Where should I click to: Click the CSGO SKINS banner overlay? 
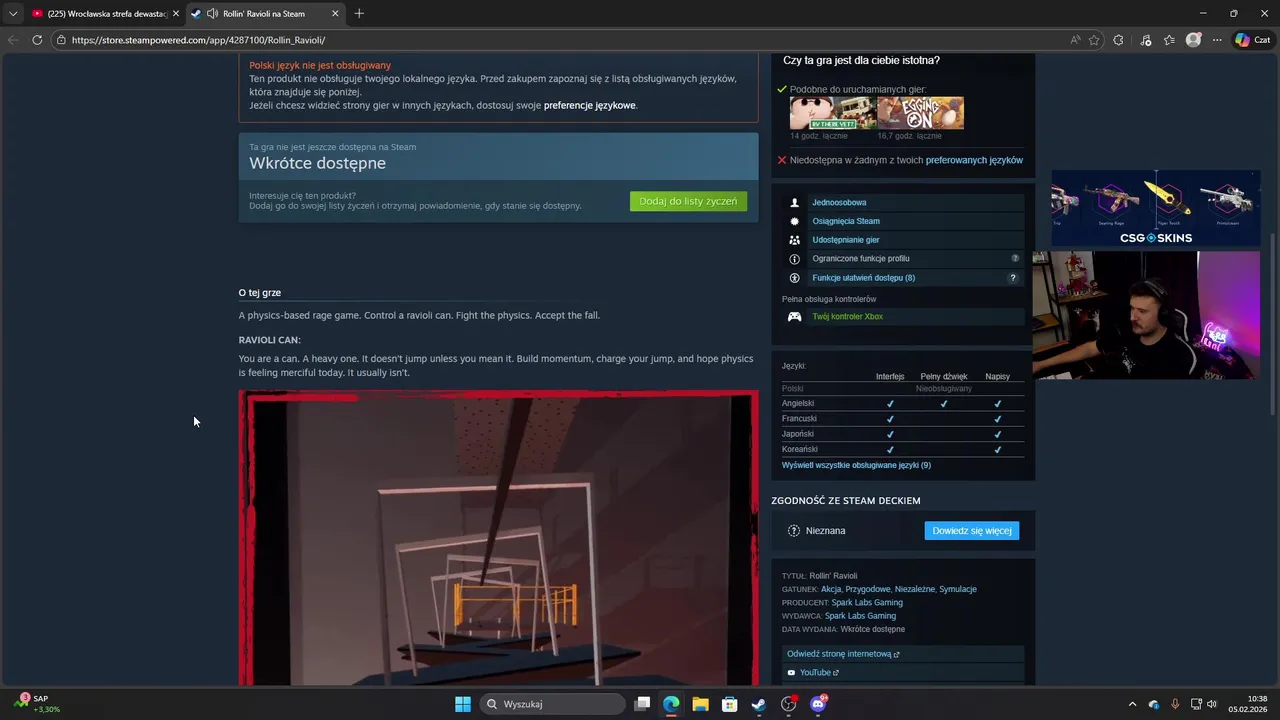[x=1155, y=208]
